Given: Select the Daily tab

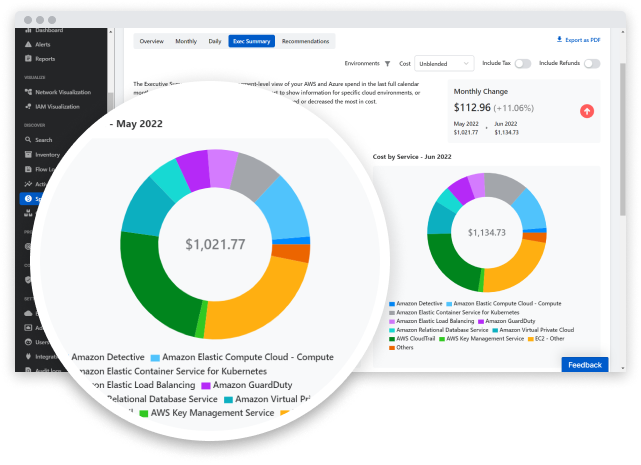Looking at the screenshot, I should [215, 41].
